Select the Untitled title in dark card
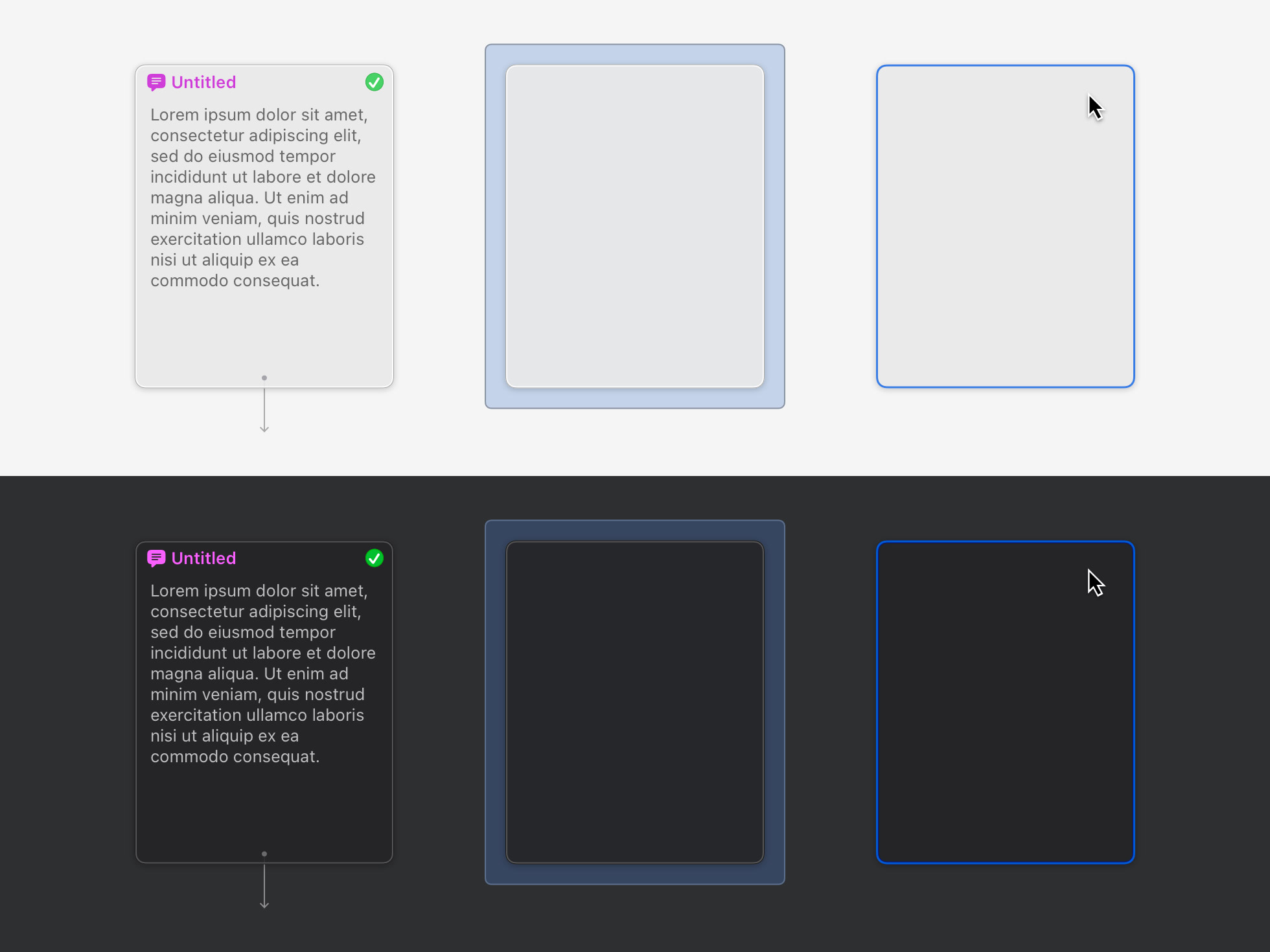 pos(203,558)
